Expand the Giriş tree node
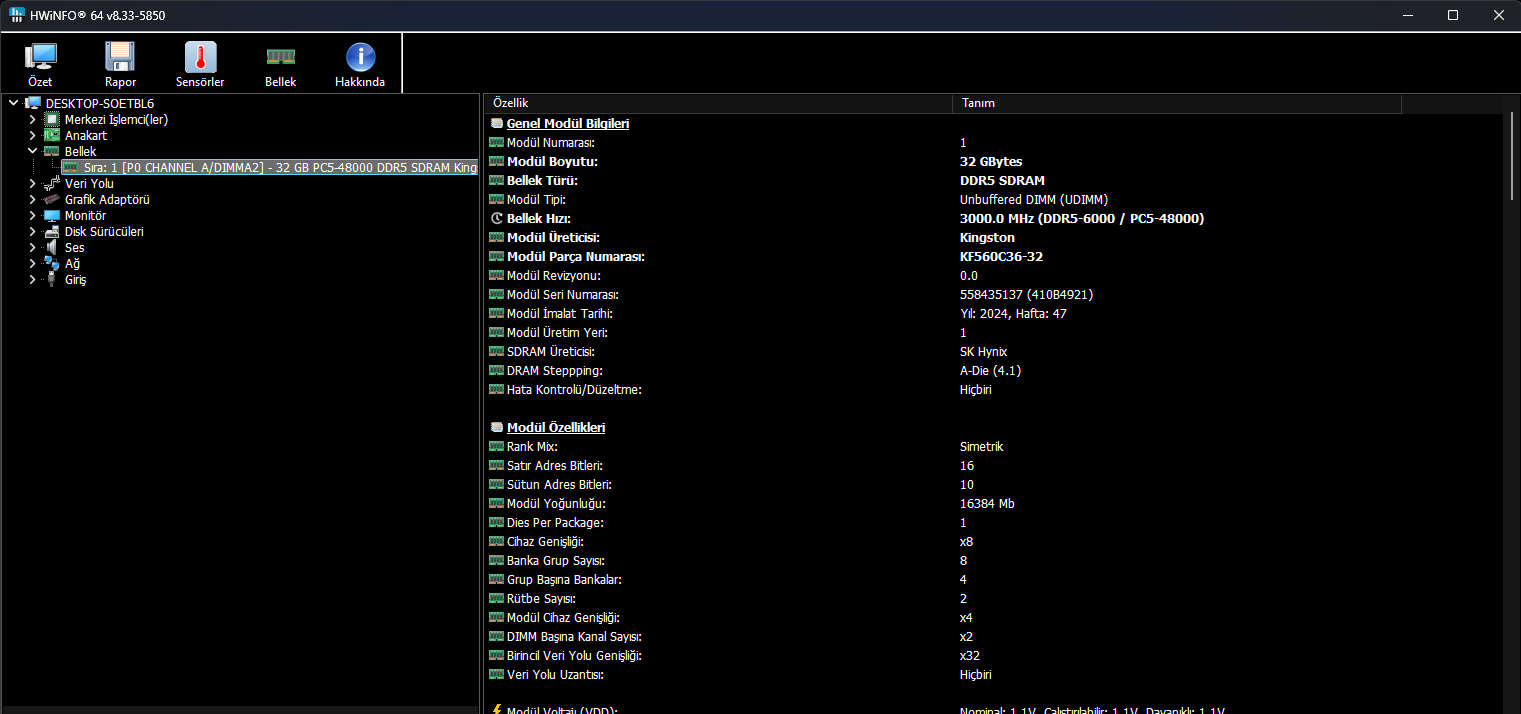Screen dimensions: 1521x714 pyautogui.click(x=32, y=279)
